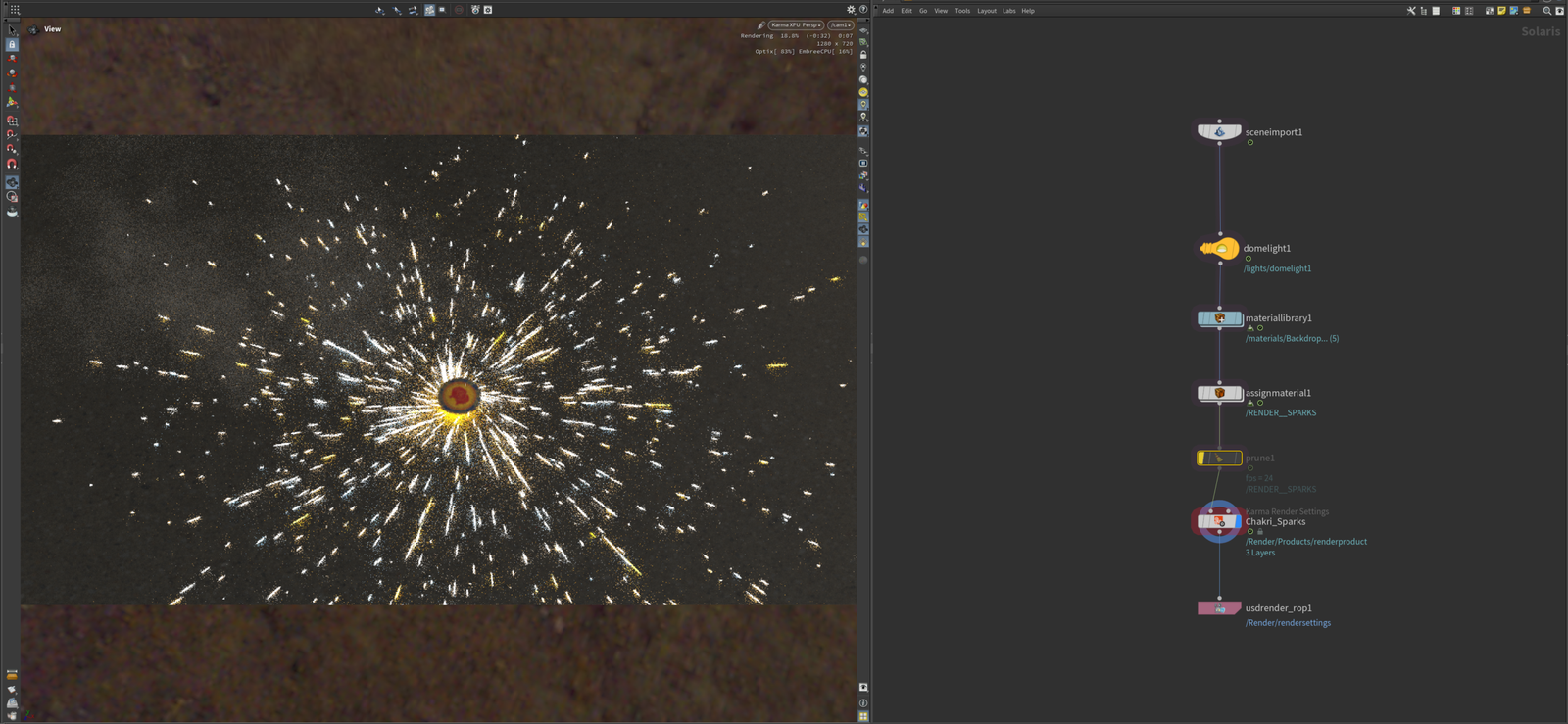Toggle materiallibrary1 node display flag
Image resolution: width=1568 pixels, height=724 pixels.
1236,318
